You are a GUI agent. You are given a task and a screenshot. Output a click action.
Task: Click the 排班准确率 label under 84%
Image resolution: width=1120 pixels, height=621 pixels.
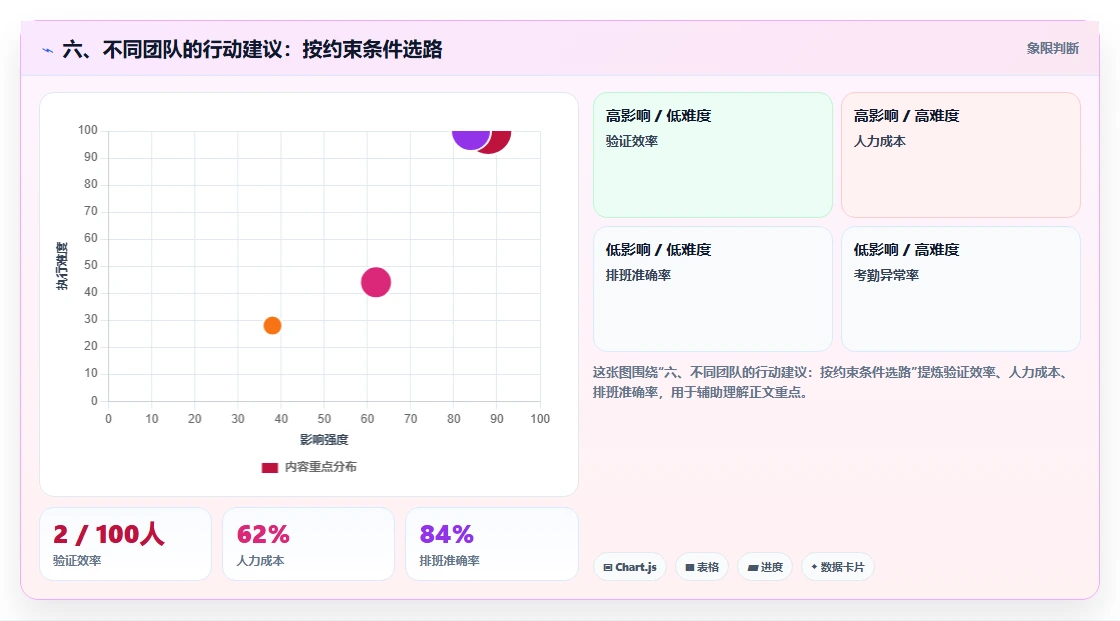(449, 561)
